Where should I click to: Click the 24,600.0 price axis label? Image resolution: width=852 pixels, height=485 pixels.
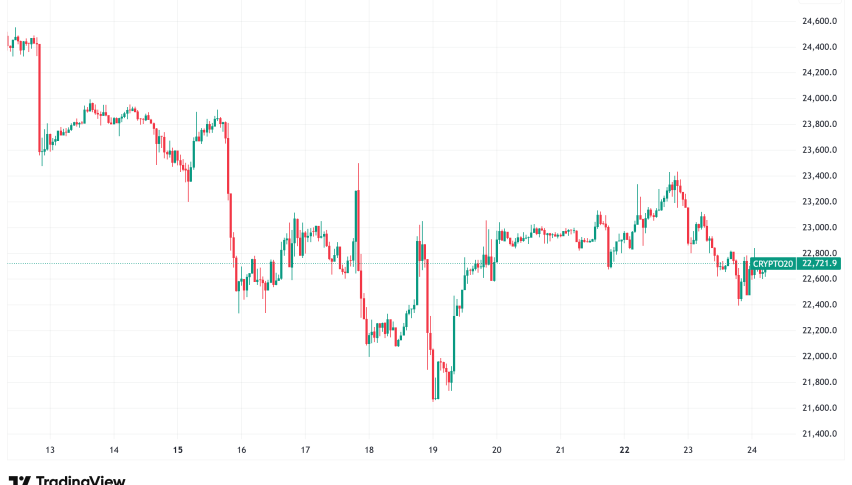coord(818,21)
